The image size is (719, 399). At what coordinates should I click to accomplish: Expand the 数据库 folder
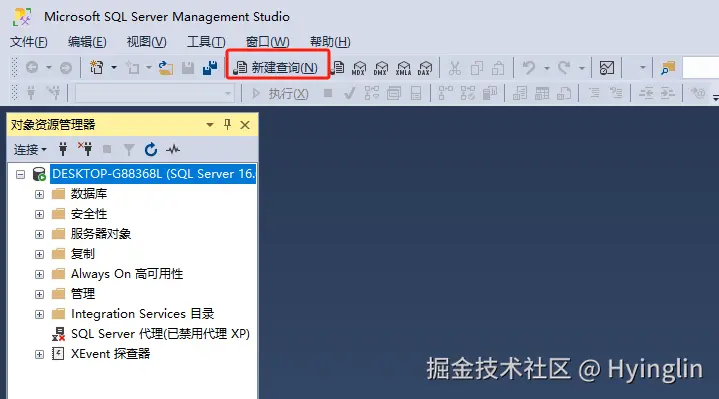(x=39, y=194)
